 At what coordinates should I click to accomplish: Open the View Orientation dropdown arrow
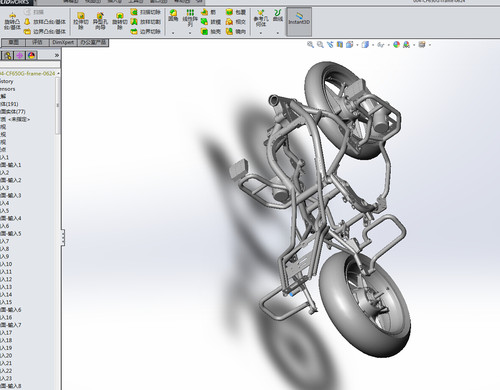click(x=357, y=45)
